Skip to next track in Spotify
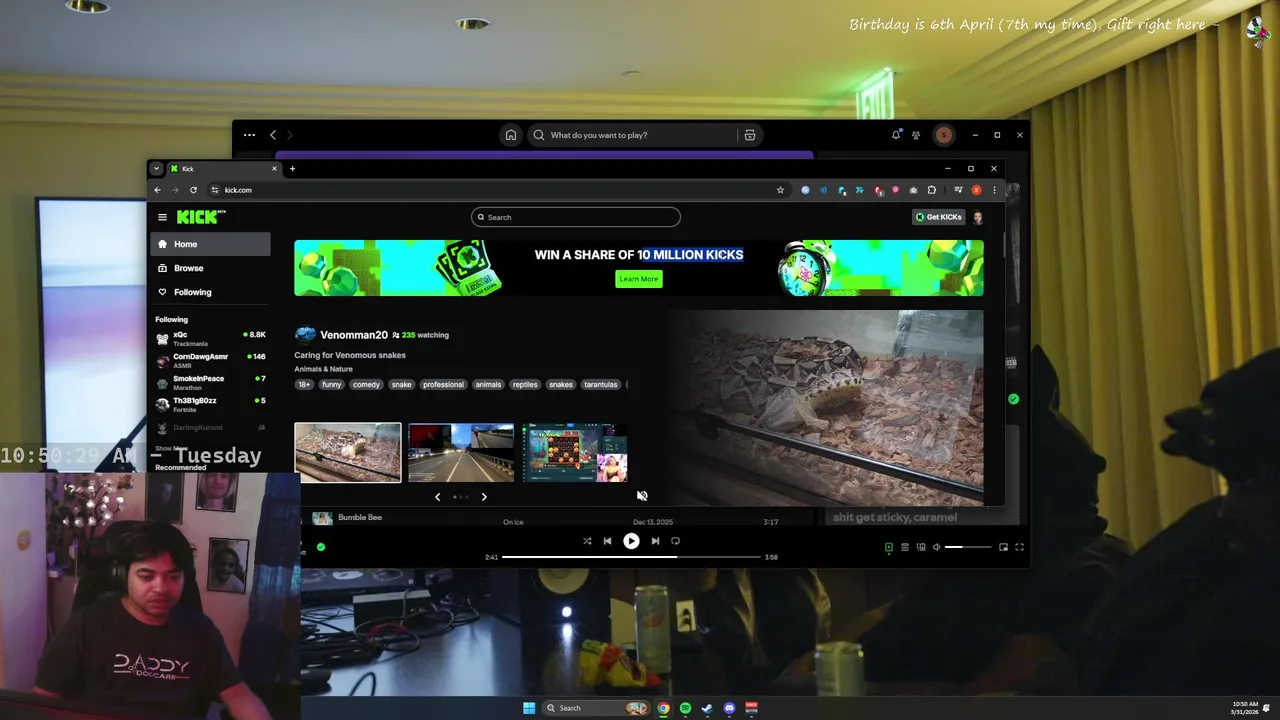 [655, 541]
